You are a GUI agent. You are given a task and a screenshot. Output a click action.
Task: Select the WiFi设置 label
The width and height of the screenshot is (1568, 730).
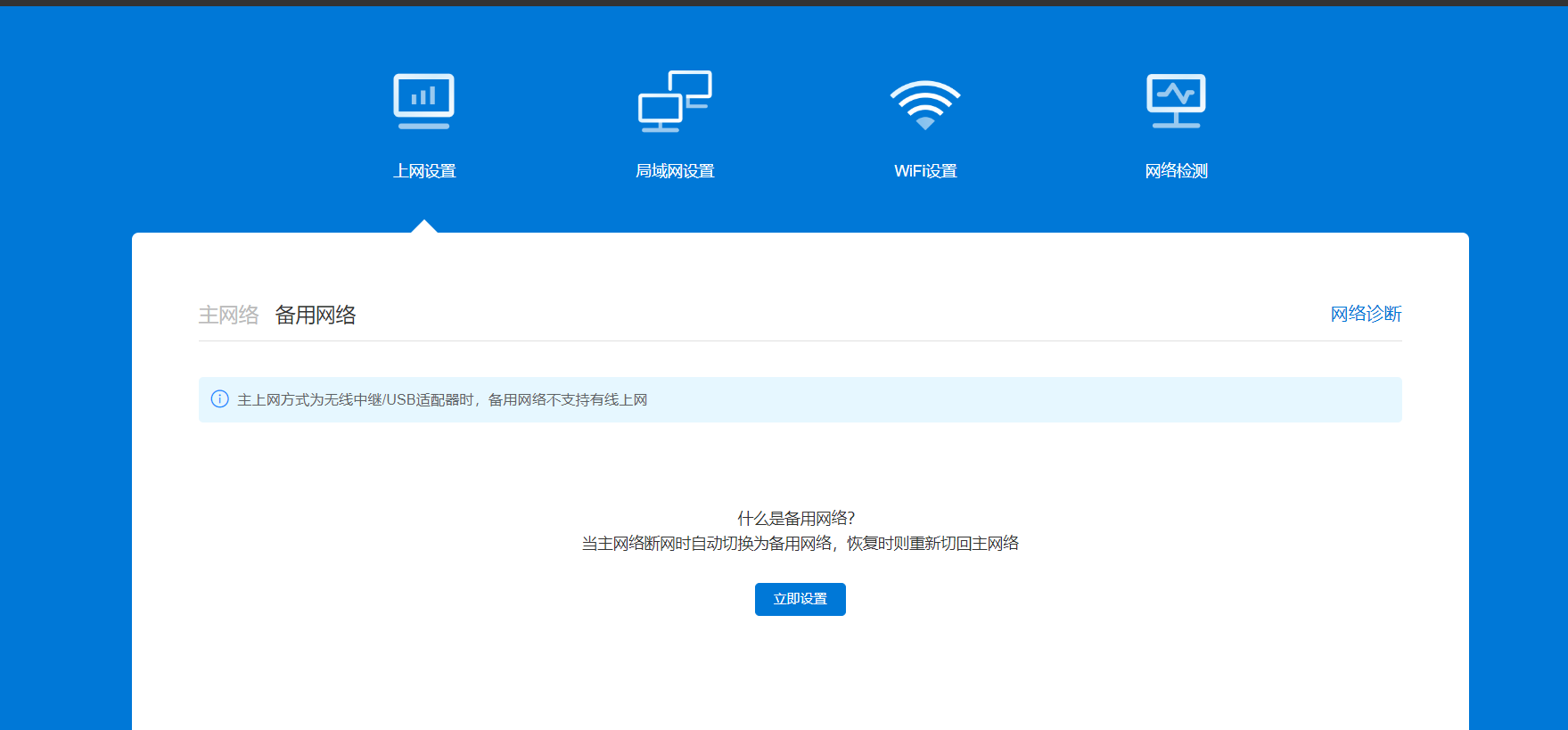point(925,171)
